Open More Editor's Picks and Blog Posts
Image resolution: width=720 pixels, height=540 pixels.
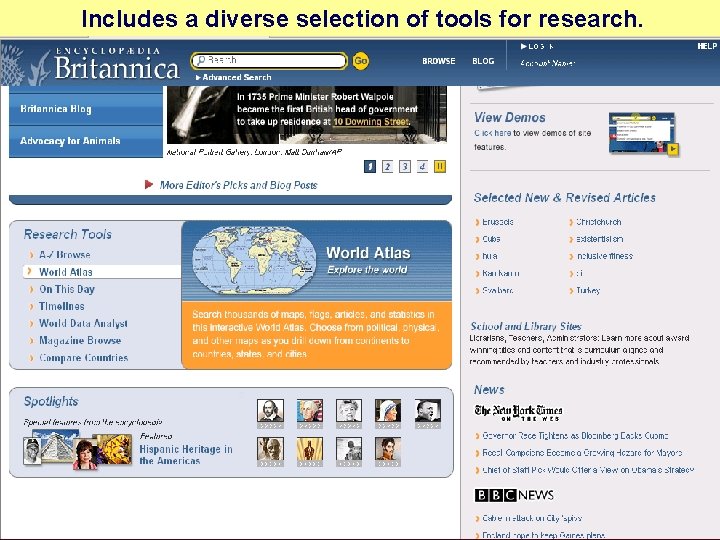pos(238,185)
